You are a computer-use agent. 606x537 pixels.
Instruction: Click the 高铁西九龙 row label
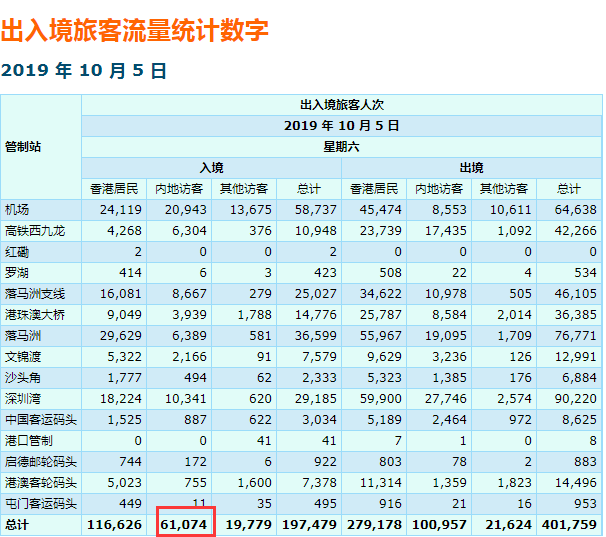(35, 231)
